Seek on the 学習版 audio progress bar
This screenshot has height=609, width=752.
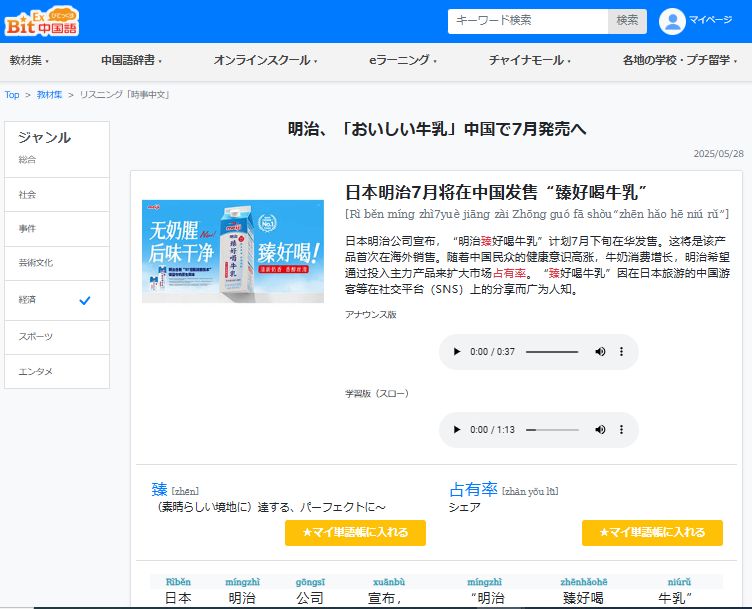[x=552, y=430]
